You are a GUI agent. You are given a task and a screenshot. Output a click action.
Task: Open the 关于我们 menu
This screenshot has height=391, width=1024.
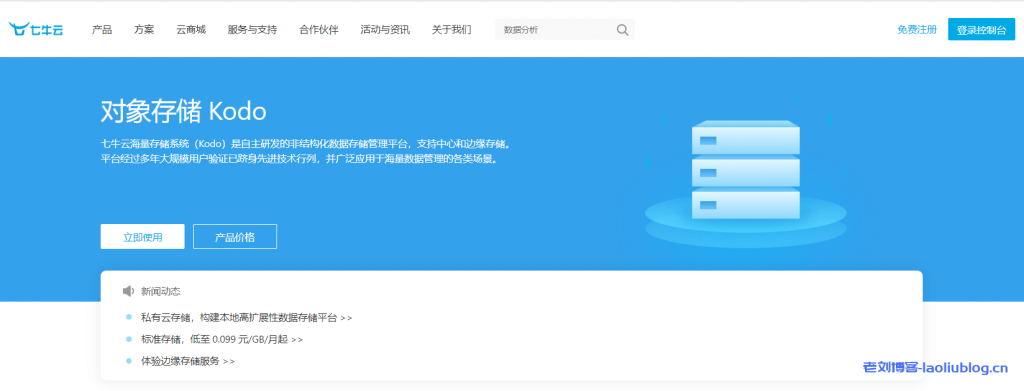coord(451,29)
